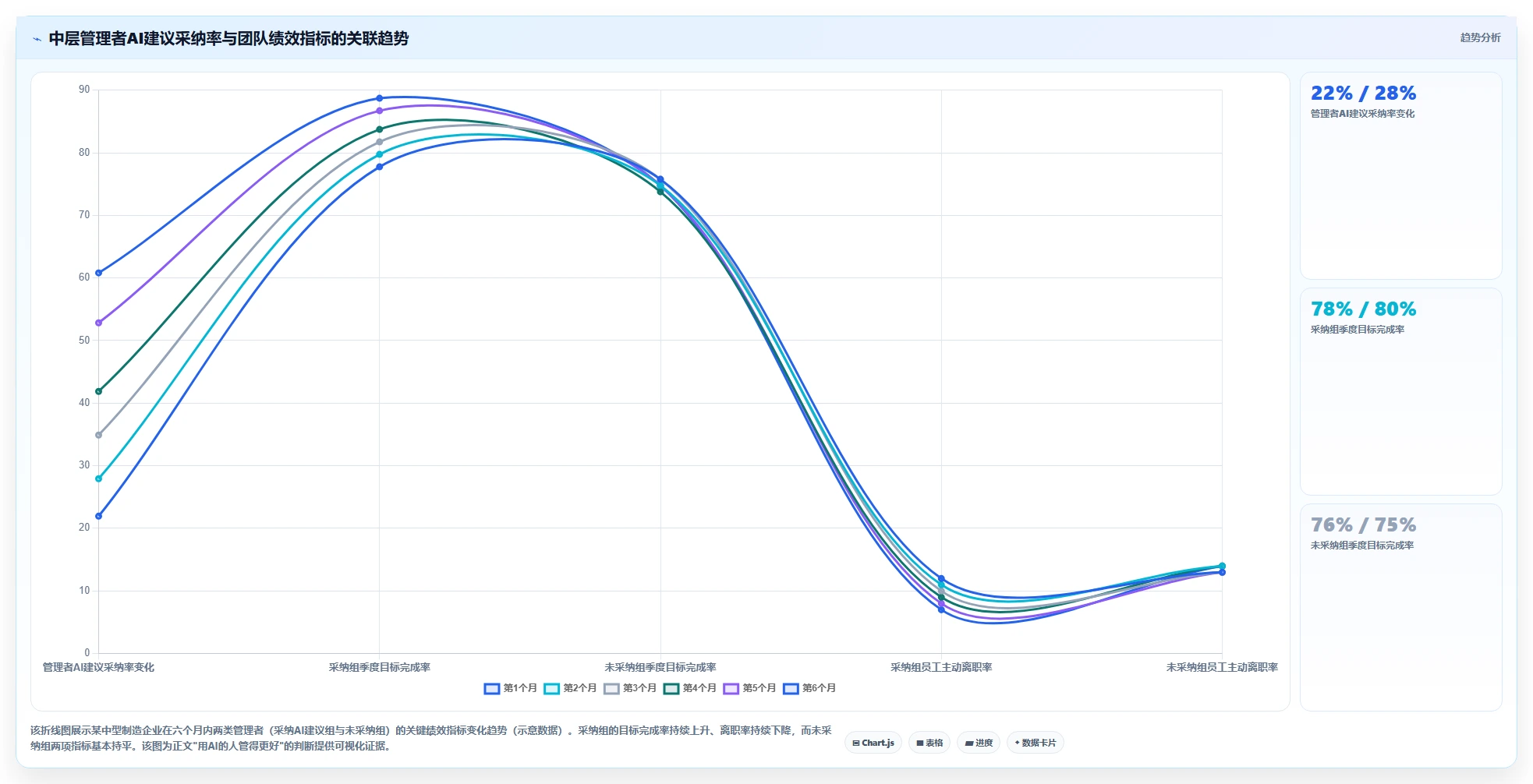The height and width of the screenshot is (784, 1533).
Task: Select the 表格 tag below the chart
Action: pyautogui.click(x=929, y=743)
